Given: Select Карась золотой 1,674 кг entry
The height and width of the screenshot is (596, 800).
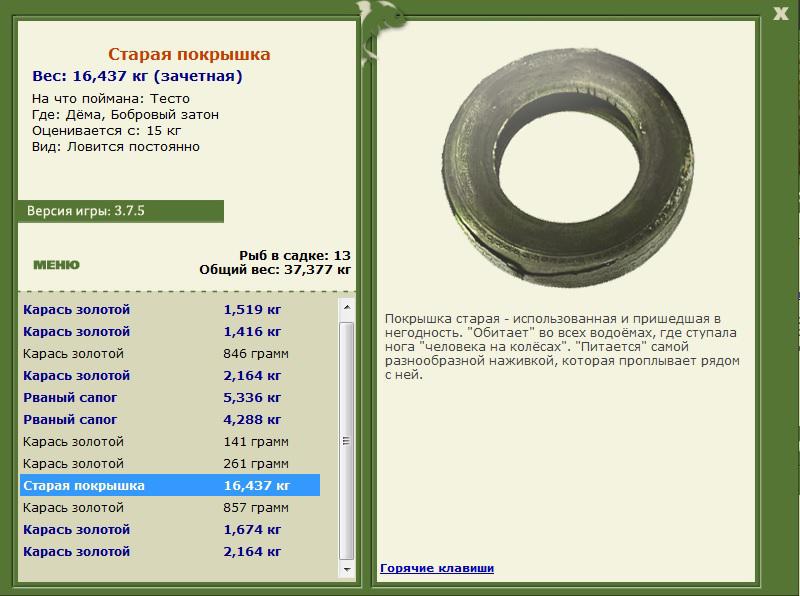Looking at the screenshot, I should (x=170, y=529).
